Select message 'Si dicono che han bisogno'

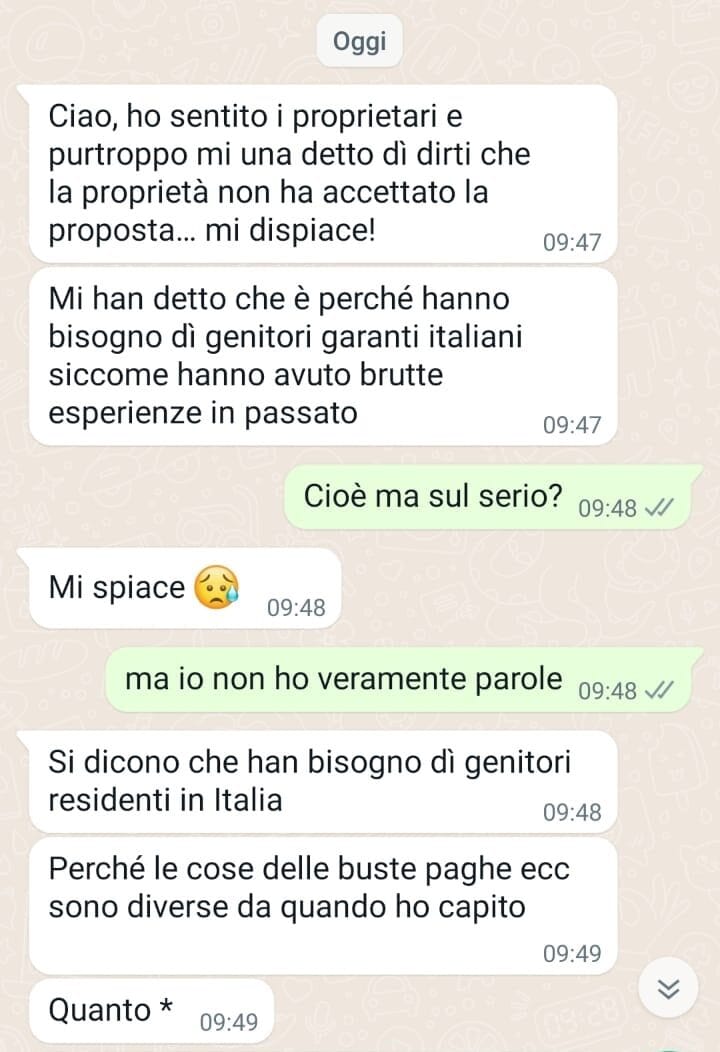click(x=323, y=782)
